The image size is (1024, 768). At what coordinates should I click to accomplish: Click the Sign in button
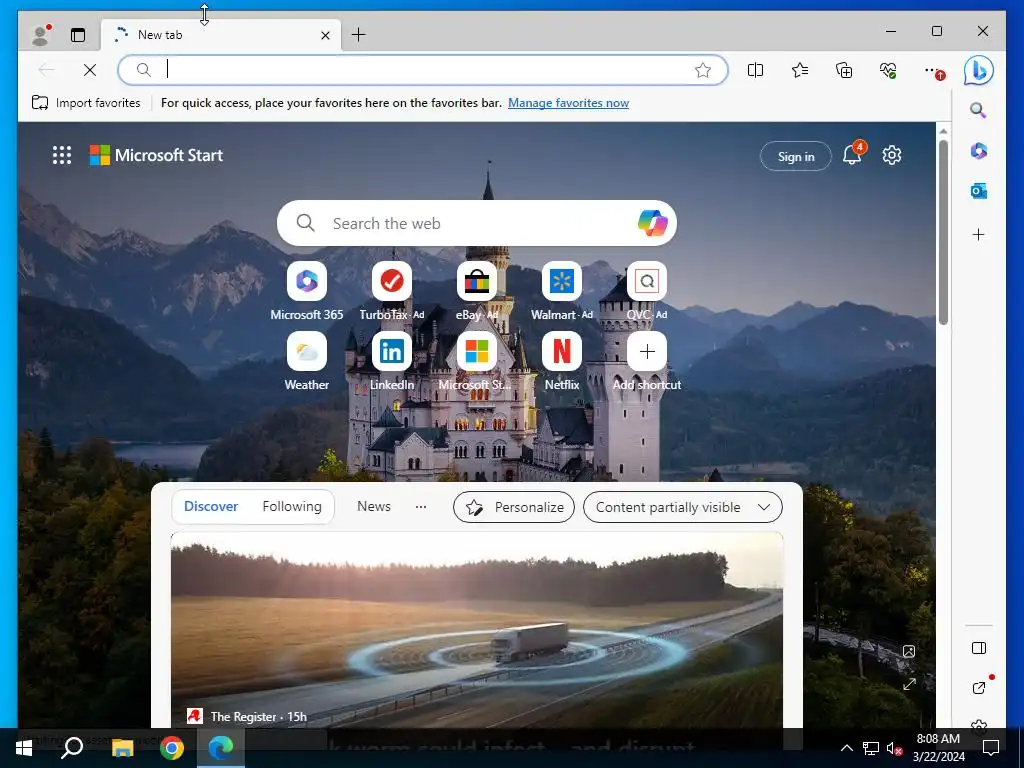(795, 156)
